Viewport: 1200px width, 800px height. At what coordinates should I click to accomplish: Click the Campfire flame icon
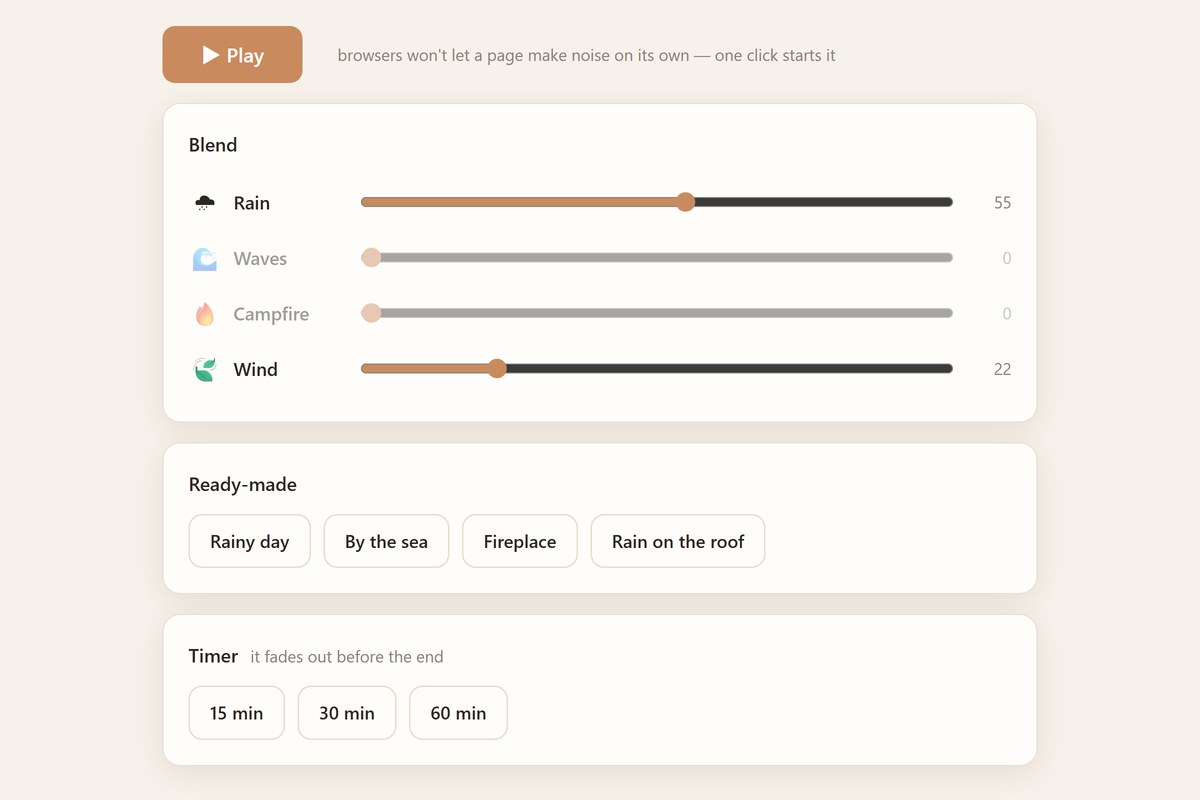pyautogui.click(x=205, y=314)
